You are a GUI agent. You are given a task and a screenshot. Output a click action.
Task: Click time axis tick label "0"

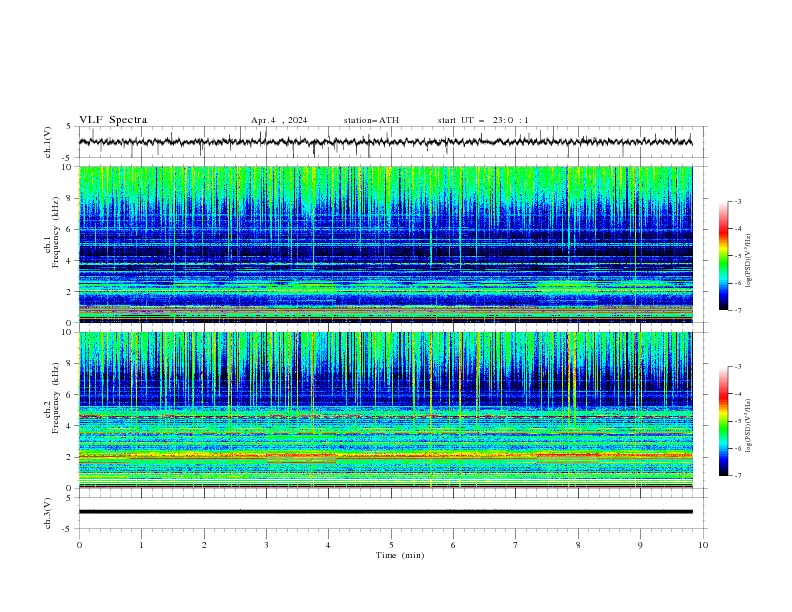(x=79, y=545)
